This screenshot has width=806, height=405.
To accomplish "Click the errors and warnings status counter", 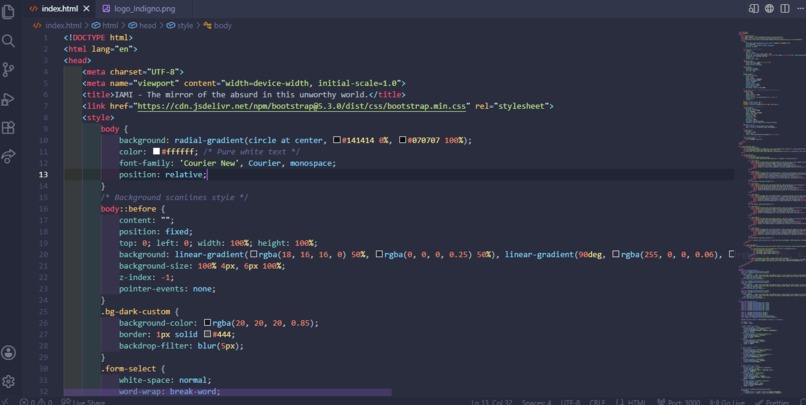I will (x=36, y=402).
